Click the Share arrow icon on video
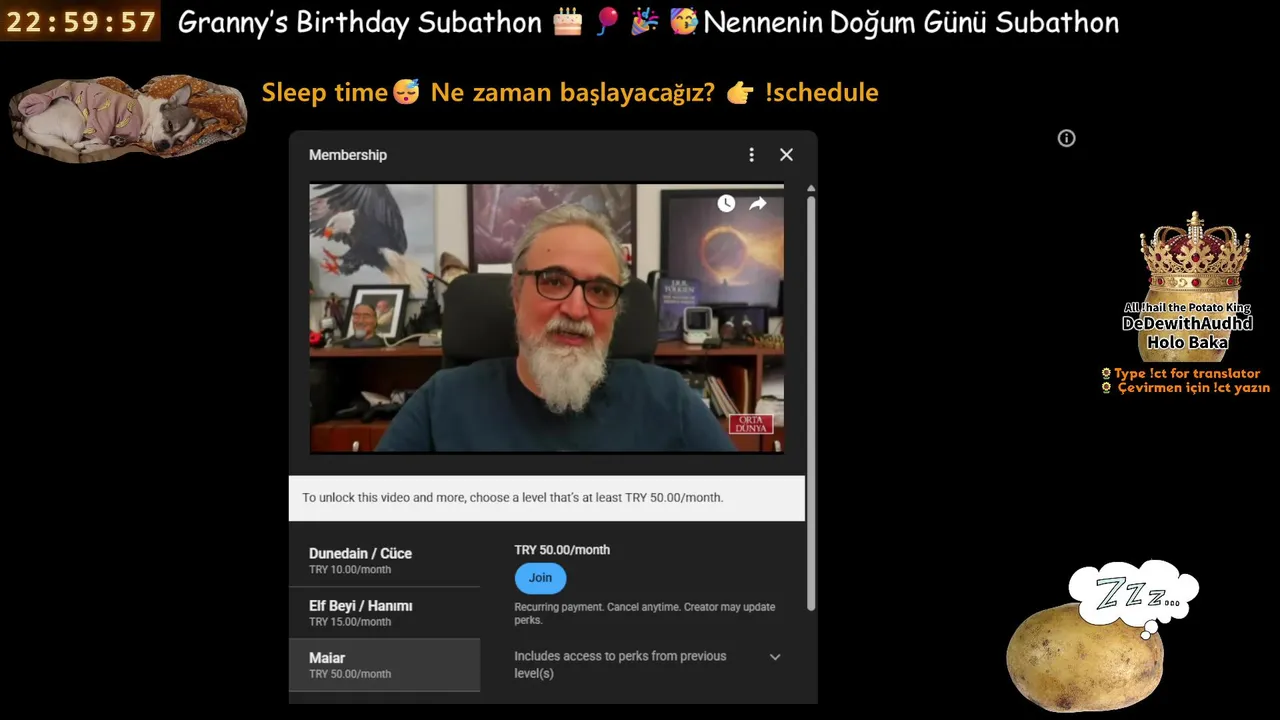The height and width of the screenshot is (720, 1280). tap(758, 203)
